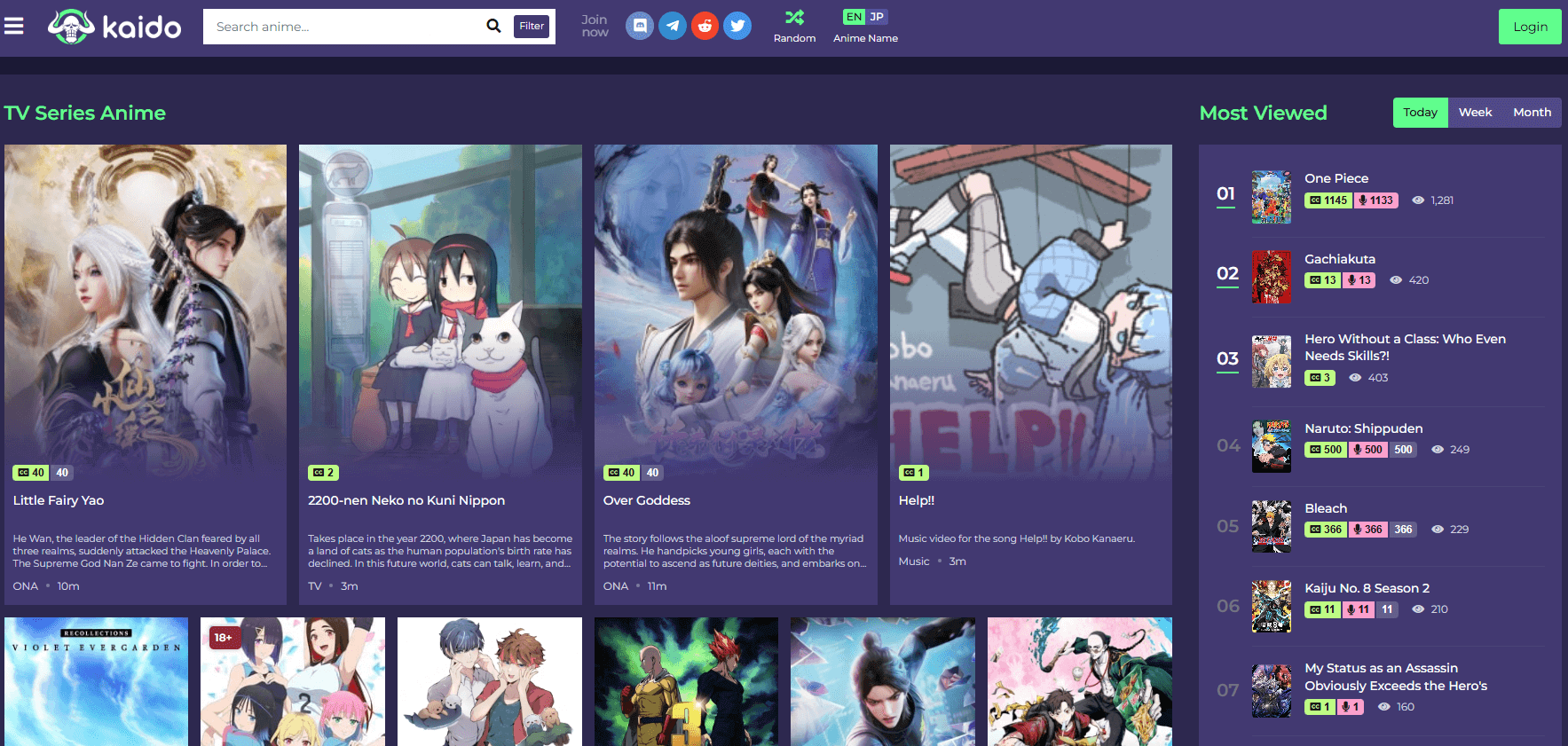The height and width of the screenshot is (746, 1568).
Task: Open the Discord join link
Action: click(x=640, y=26)
